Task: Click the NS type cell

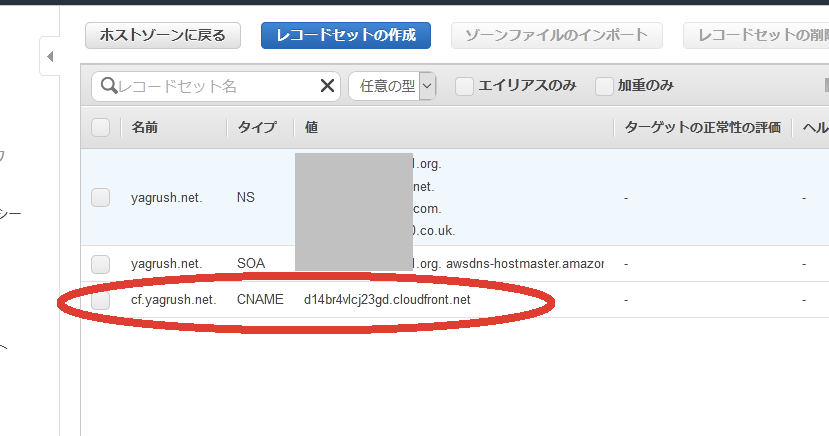Action: tap(246, 197)
